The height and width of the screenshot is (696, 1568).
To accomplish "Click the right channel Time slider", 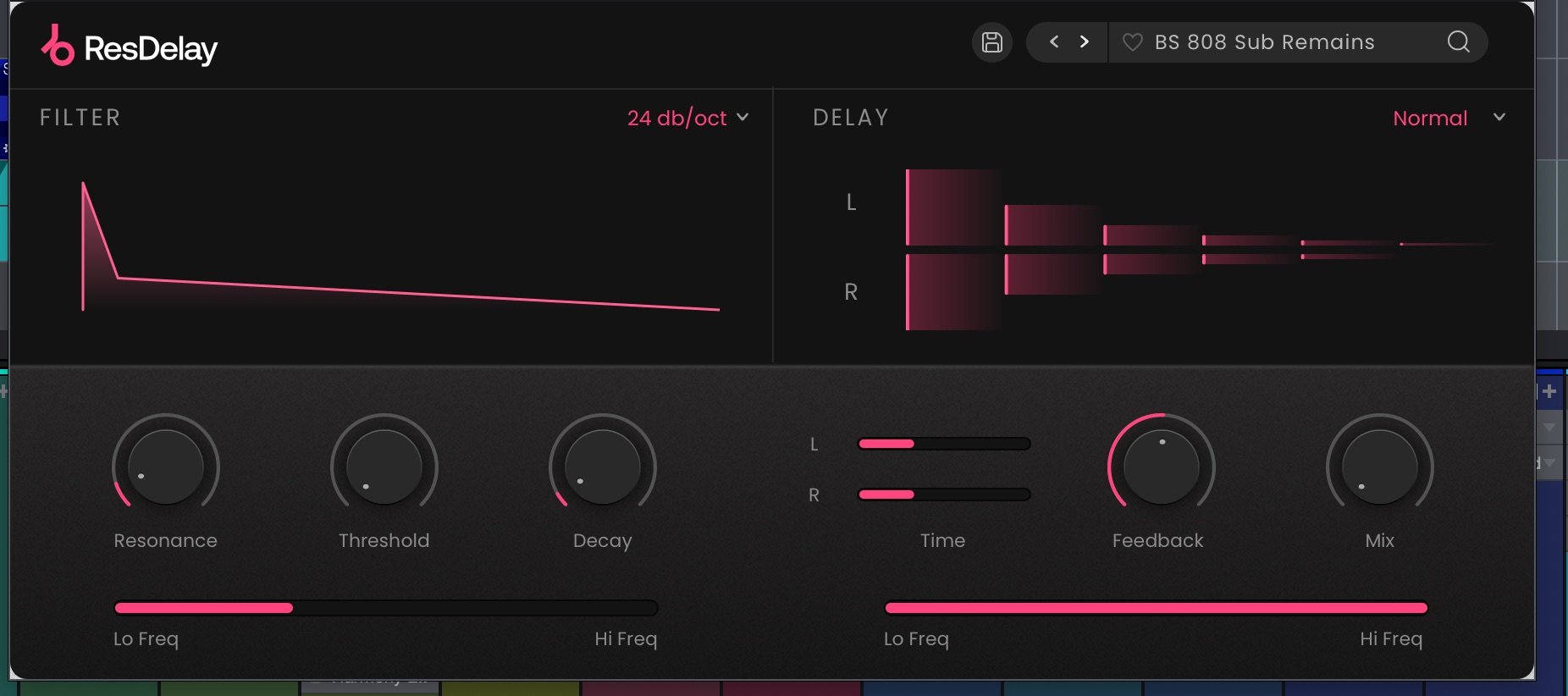I will click(x=944, y=494).
